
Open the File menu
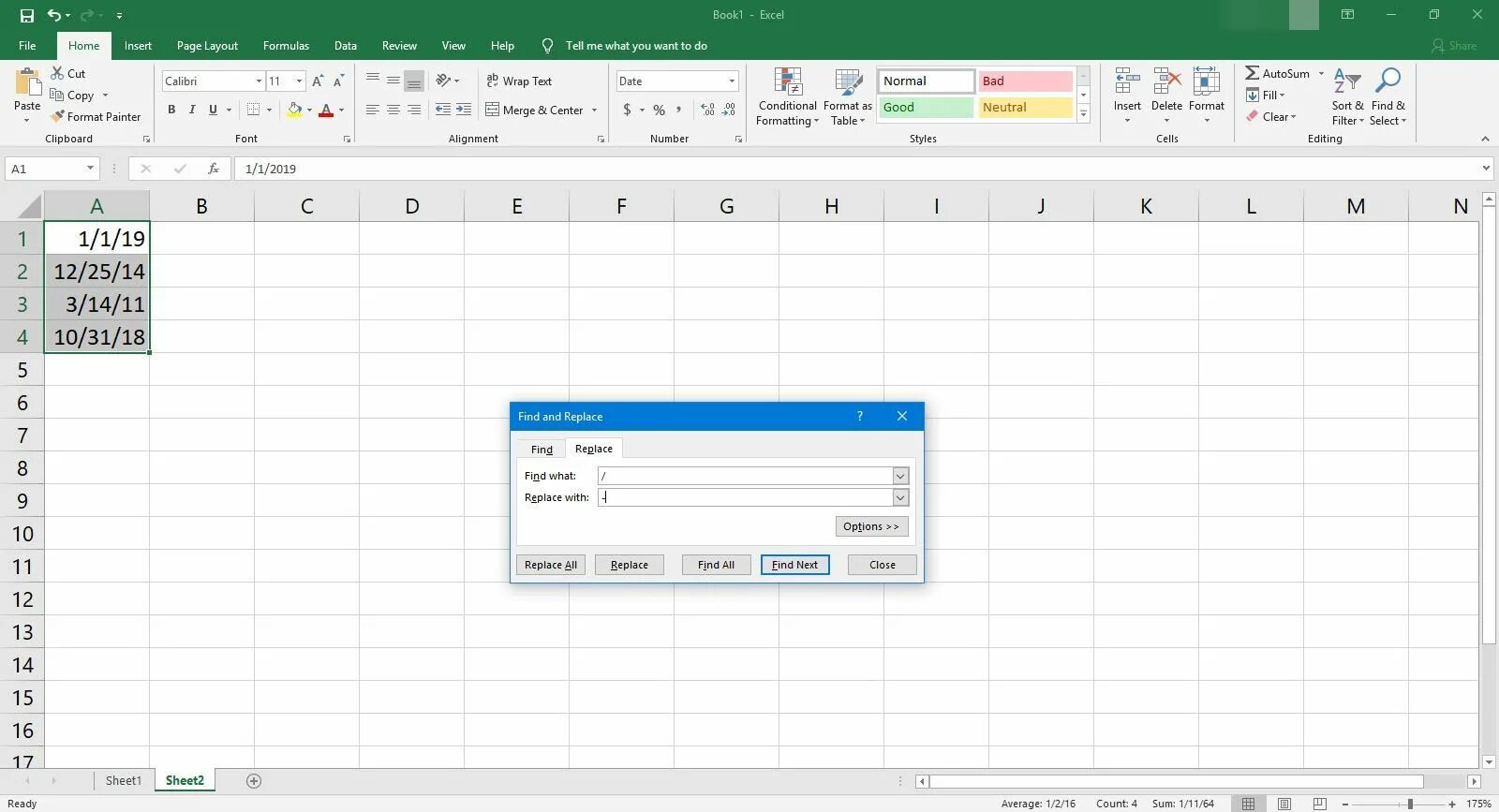[27, 45]
